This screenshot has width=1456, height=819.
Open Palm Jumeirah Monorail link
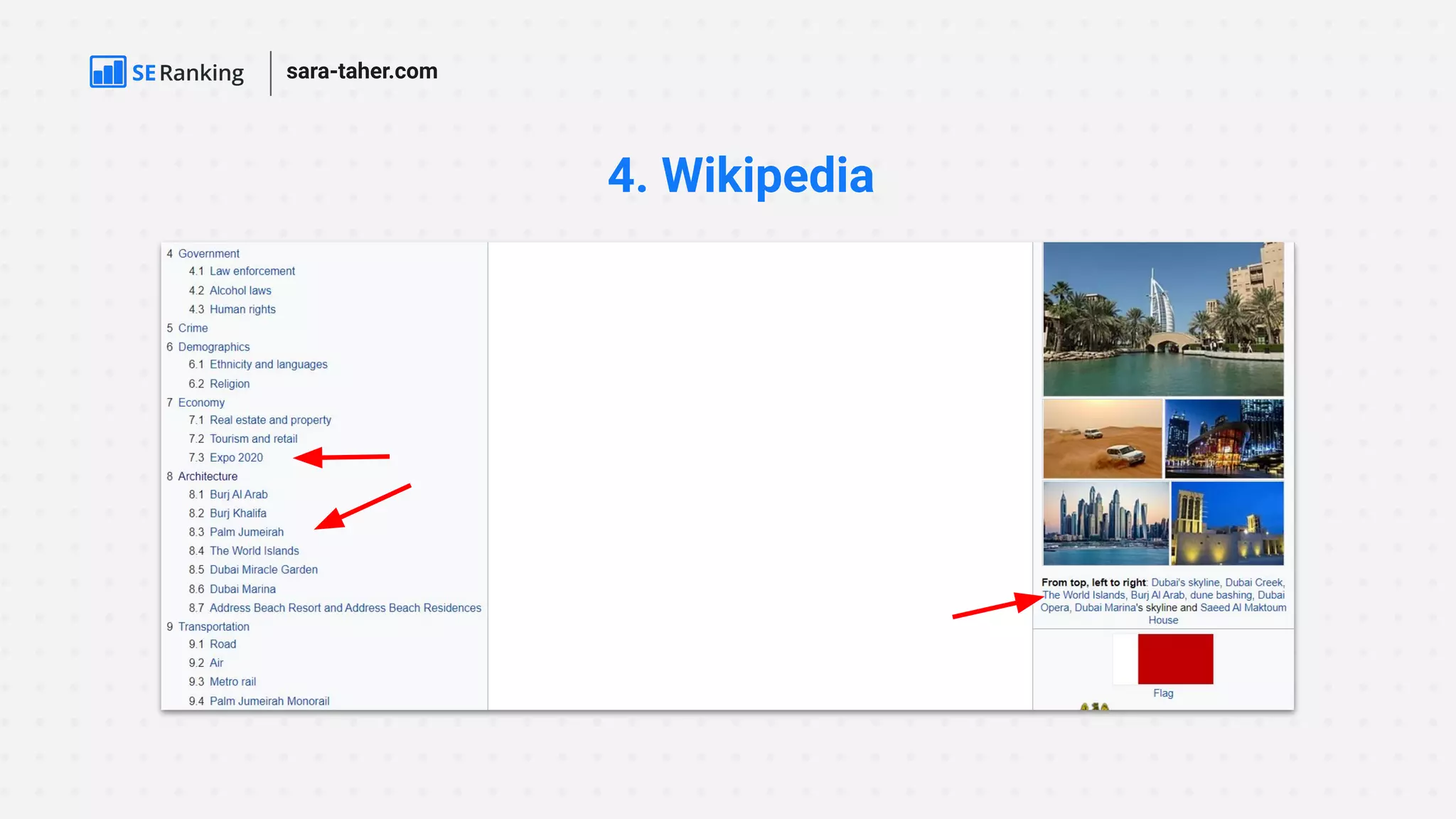click(x=269, y=701)
